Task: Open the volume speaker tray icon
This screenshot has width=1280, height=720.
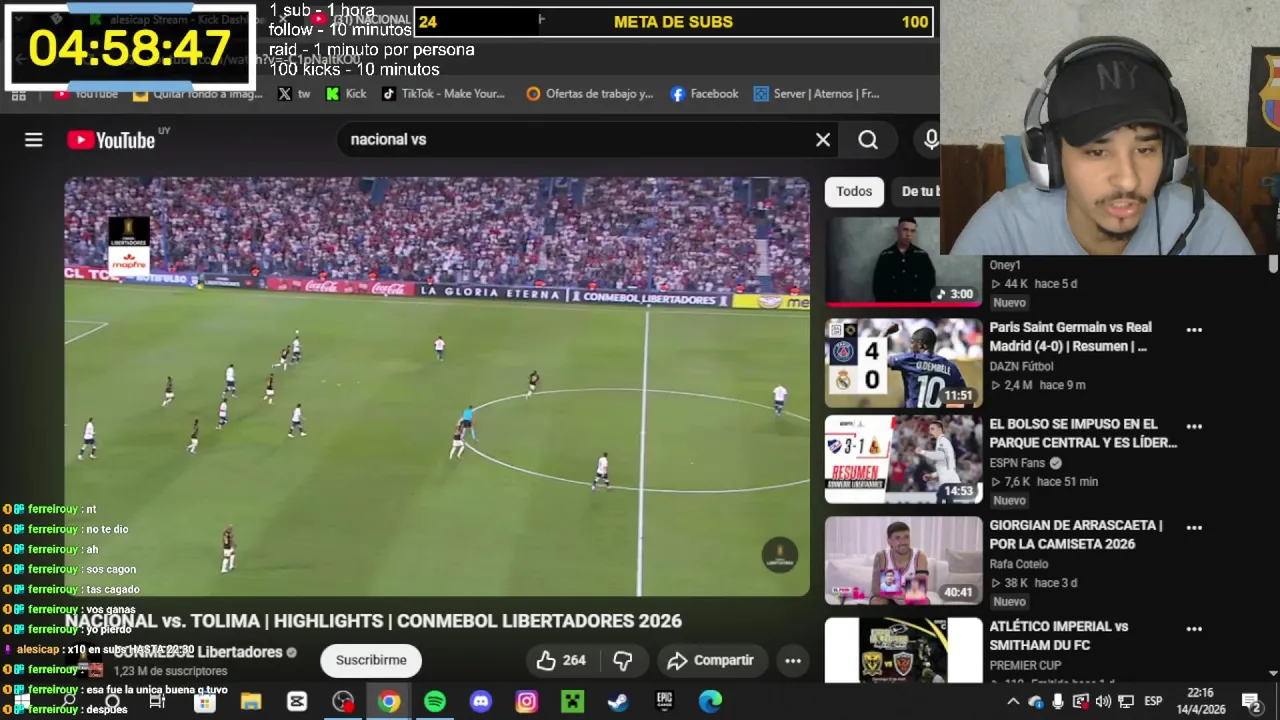Action: pos(1103,702)
